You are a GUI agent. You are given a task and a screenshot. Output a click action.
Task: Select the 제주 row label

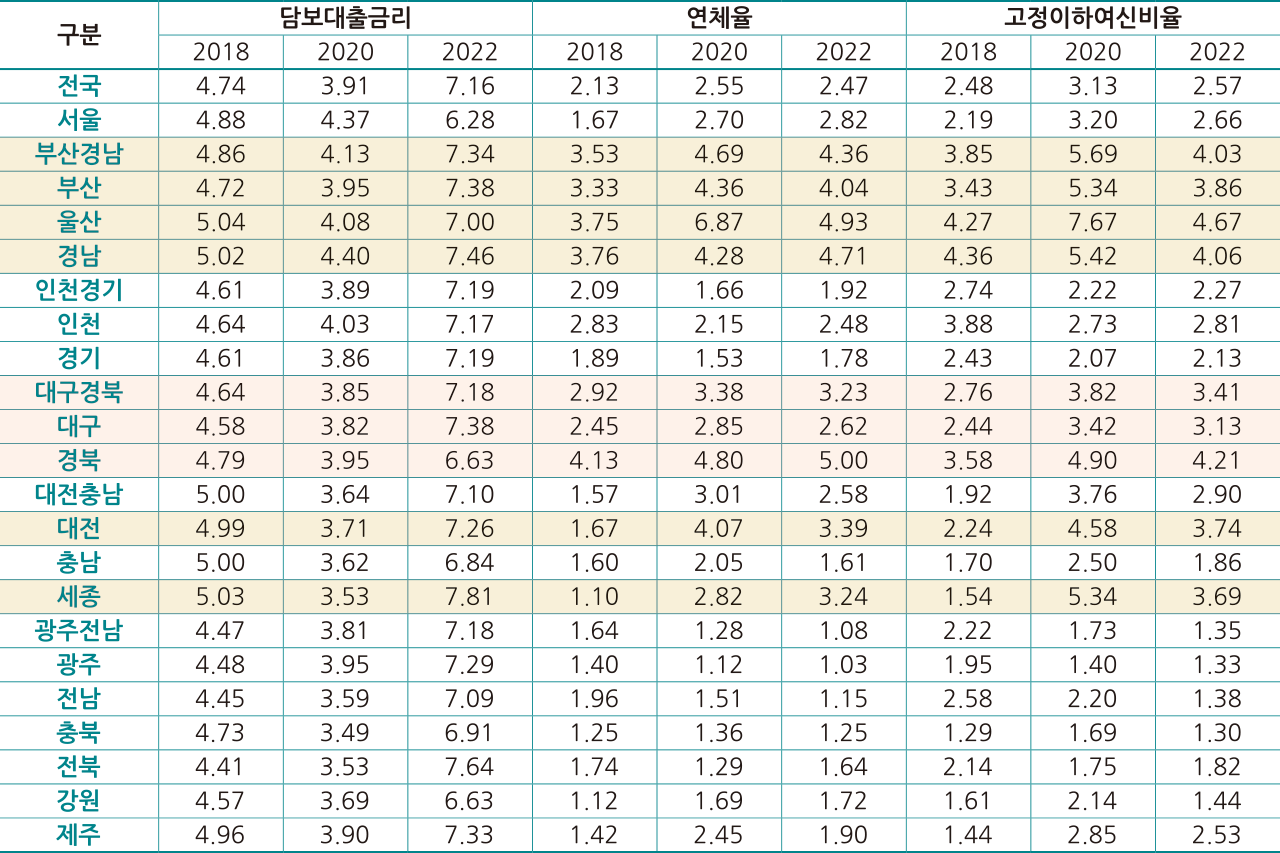(79, 834)
